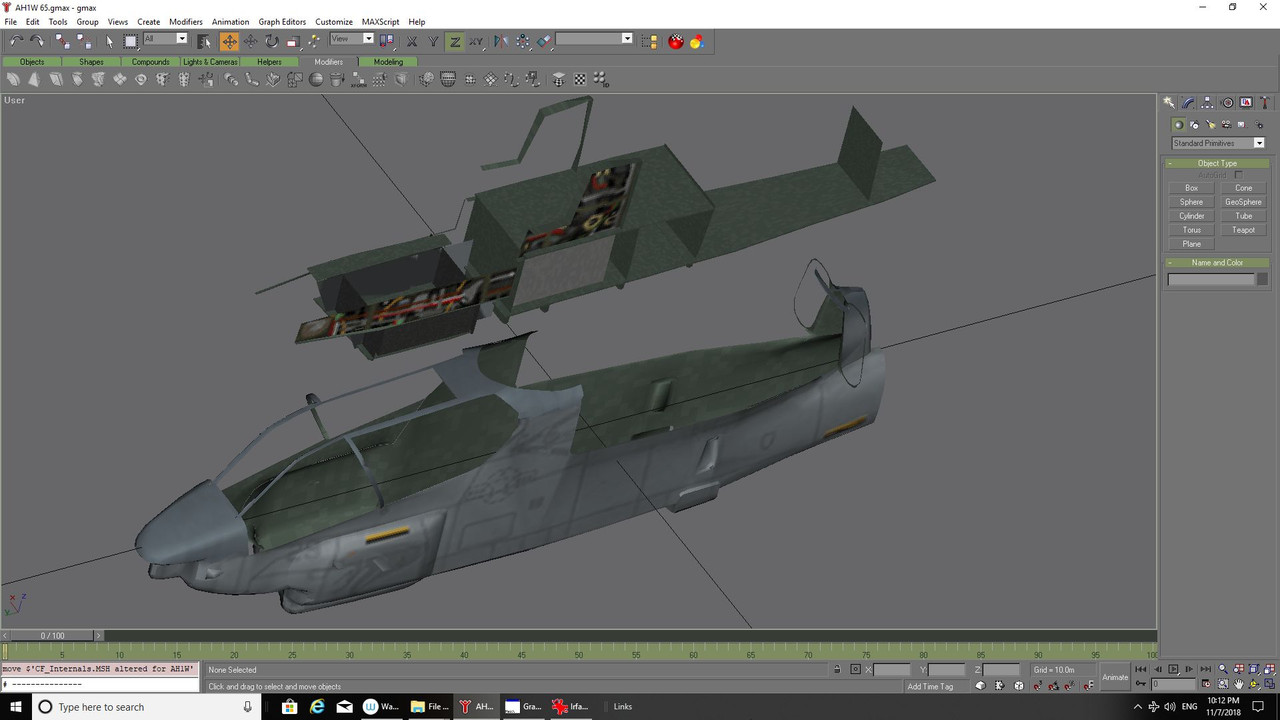Click Min/Max viewport toggle icon
The width and height of the screenshot is (1280, 720).
[x=1270, y=684]
